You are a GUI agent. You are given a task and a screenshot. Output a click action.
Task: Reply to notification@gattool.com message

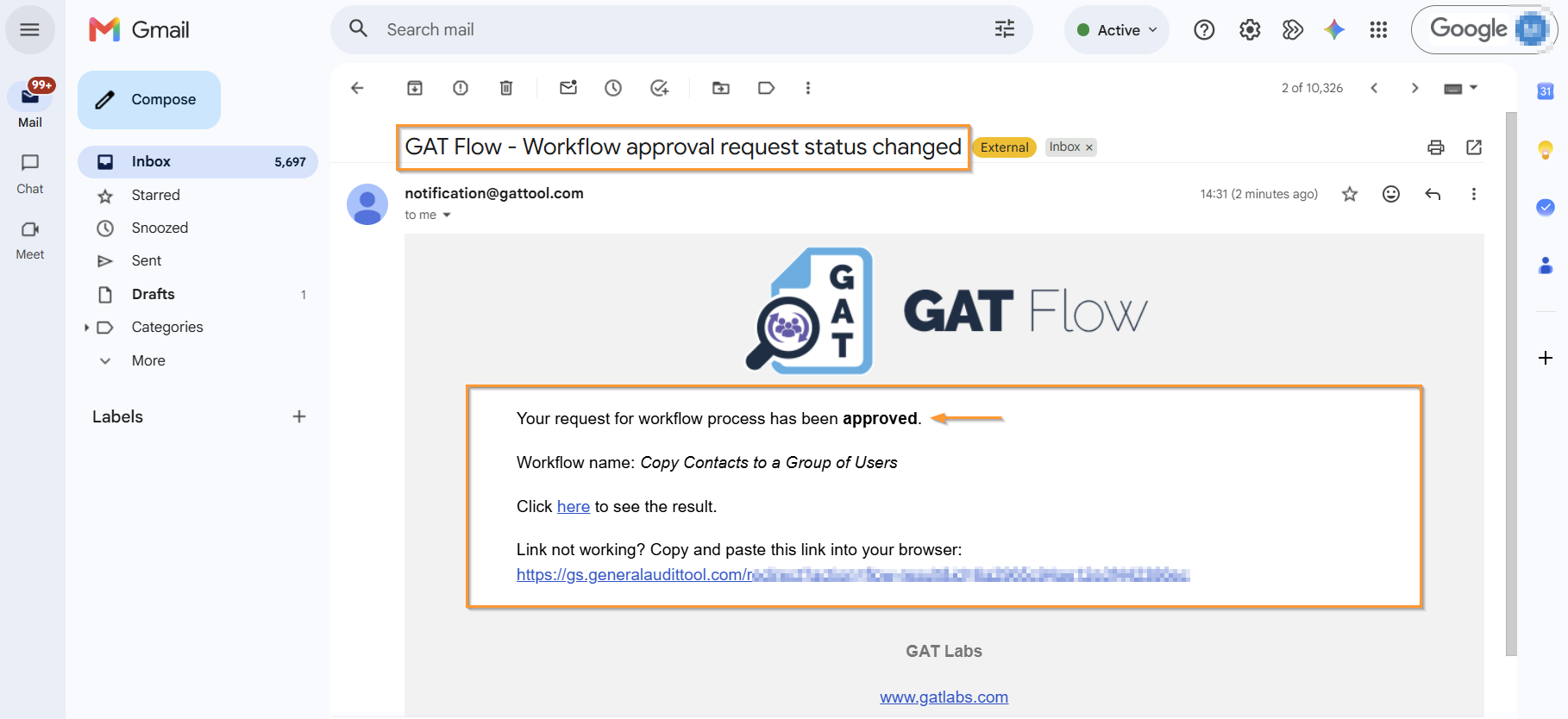[x=1433, y=194]
